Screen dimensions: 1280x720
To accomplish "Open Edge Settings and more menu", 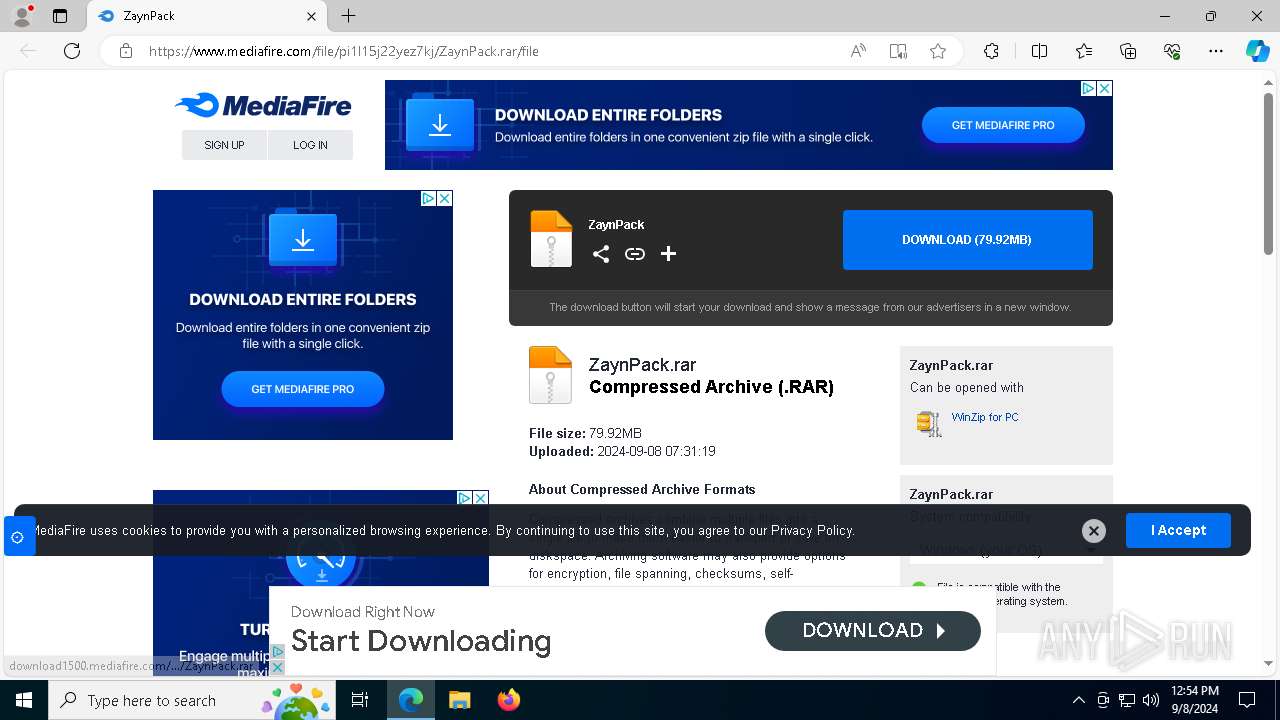I will point(1216,51).
